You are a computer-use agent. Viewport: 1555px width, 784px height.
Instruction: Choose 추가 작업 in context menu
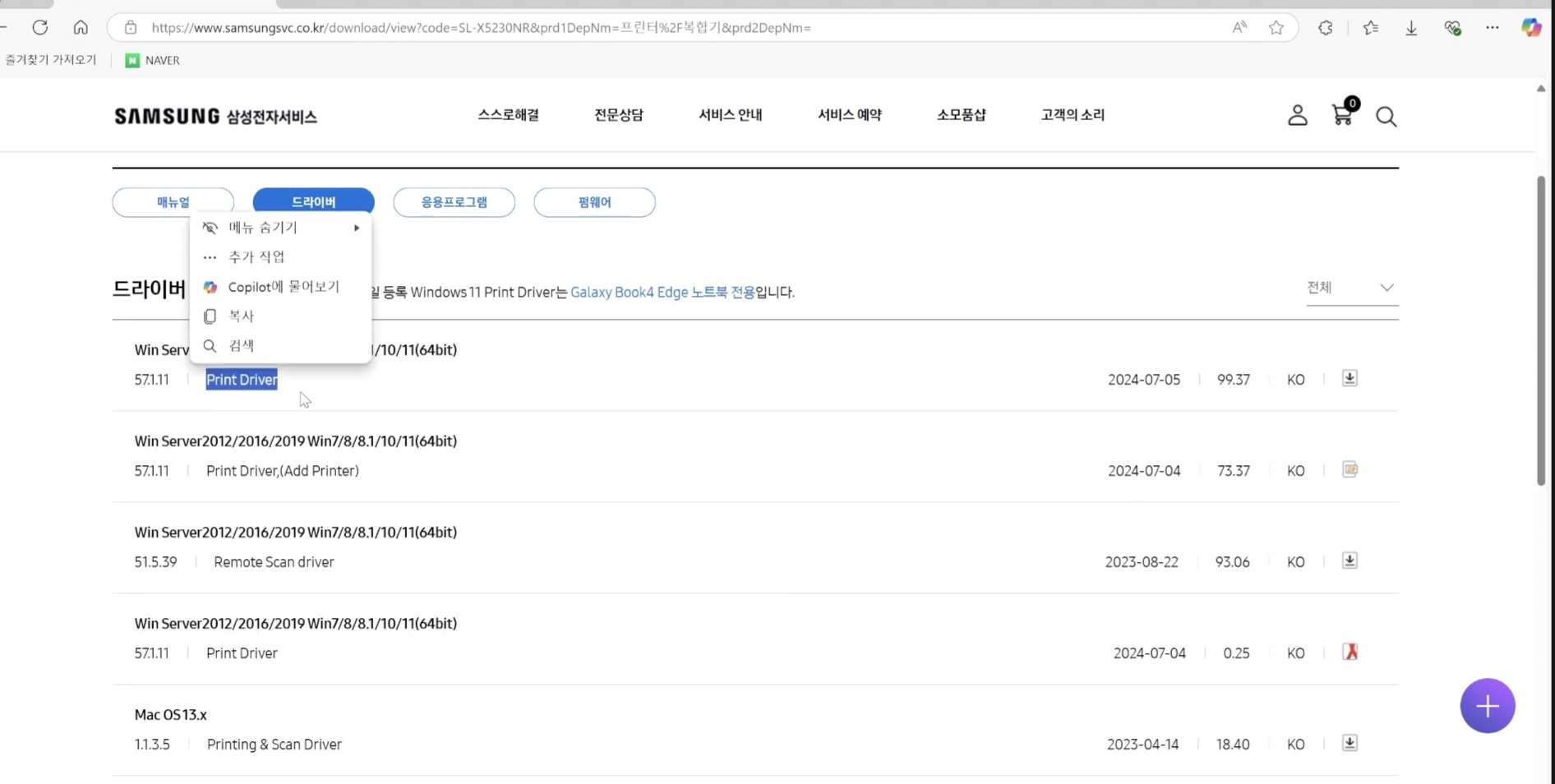(280, 257)
